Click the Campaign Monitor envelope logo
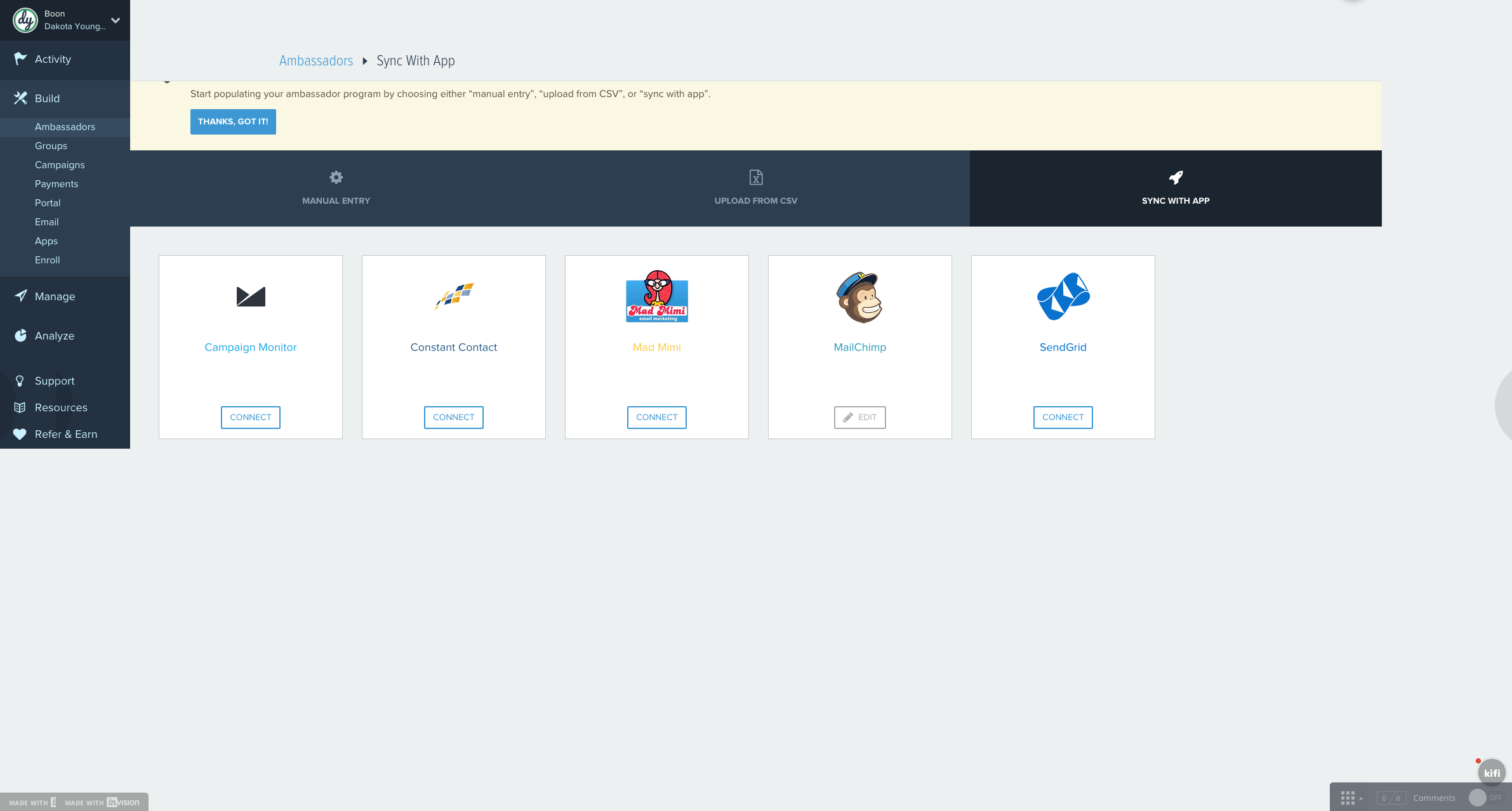This screenshot has width=1512, height=811. point(251,296)
